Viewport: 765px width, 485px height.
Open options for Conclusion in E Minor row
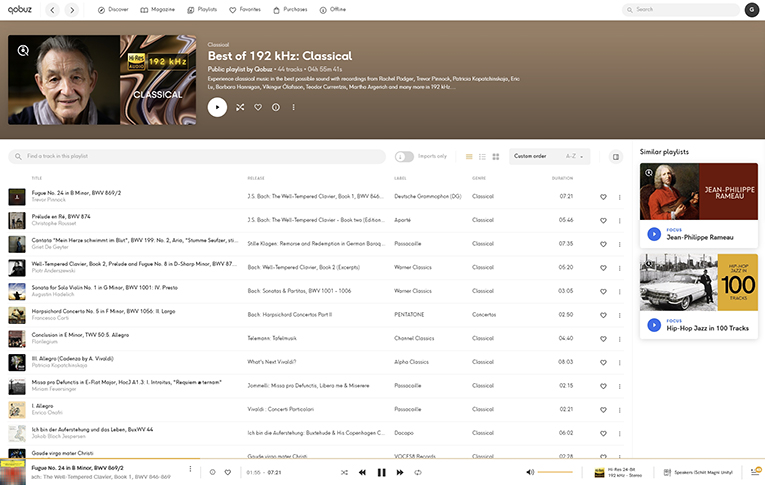pos(620,339)
